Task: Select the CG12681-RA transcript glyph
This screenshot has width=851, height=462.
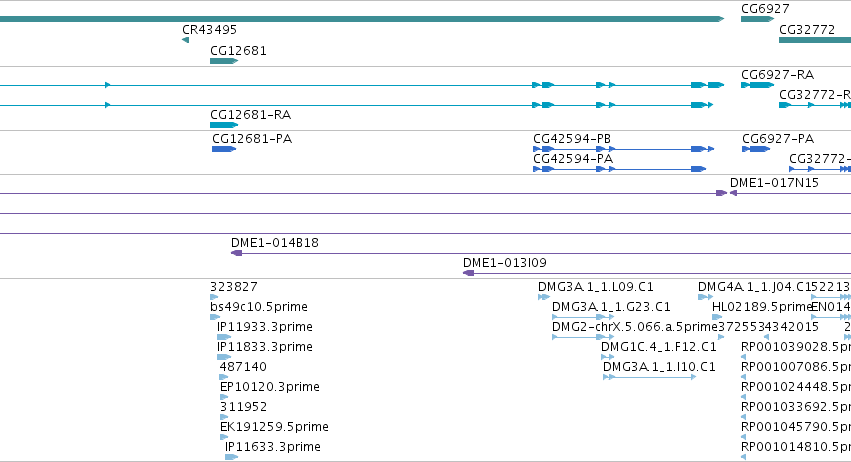Action: tap(224, 125)
